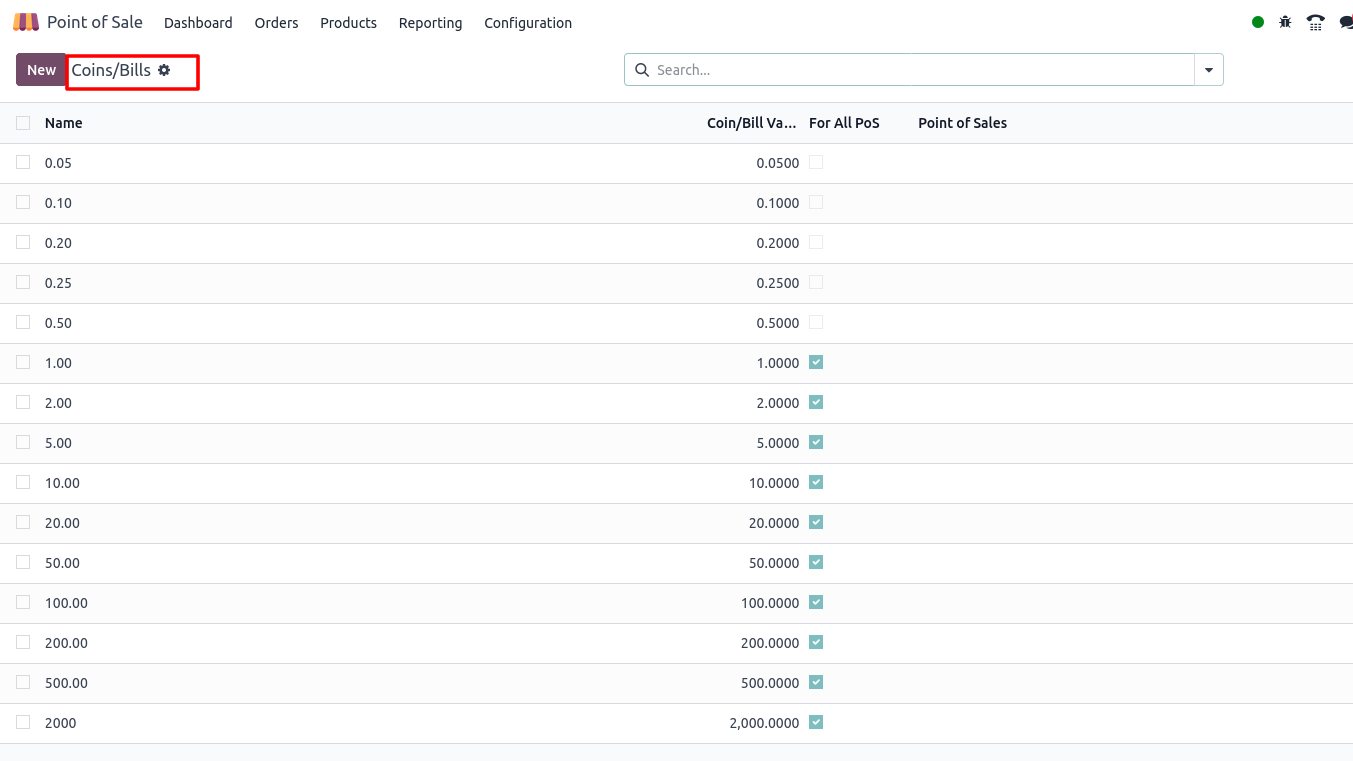Toggle For All PoS on the 0.05 row
Viewport: 1353px width, 761px height.
[x=816, y=162]
